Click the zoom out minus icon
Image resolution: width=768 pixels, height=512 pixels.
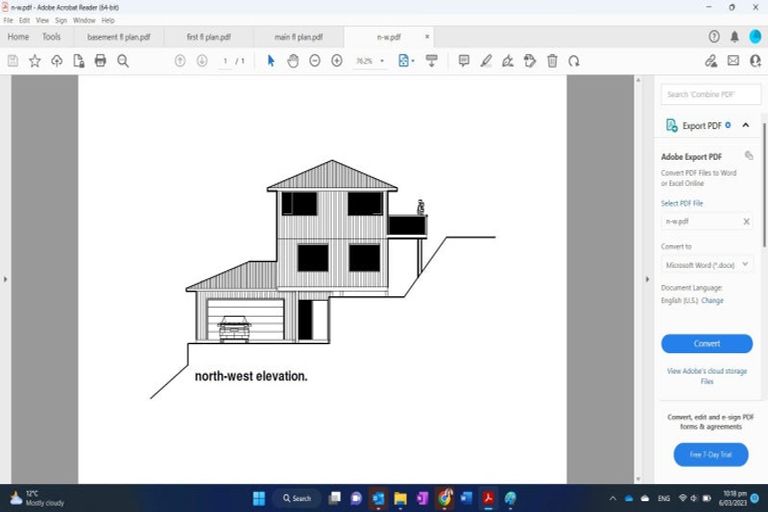coord(315,61)
